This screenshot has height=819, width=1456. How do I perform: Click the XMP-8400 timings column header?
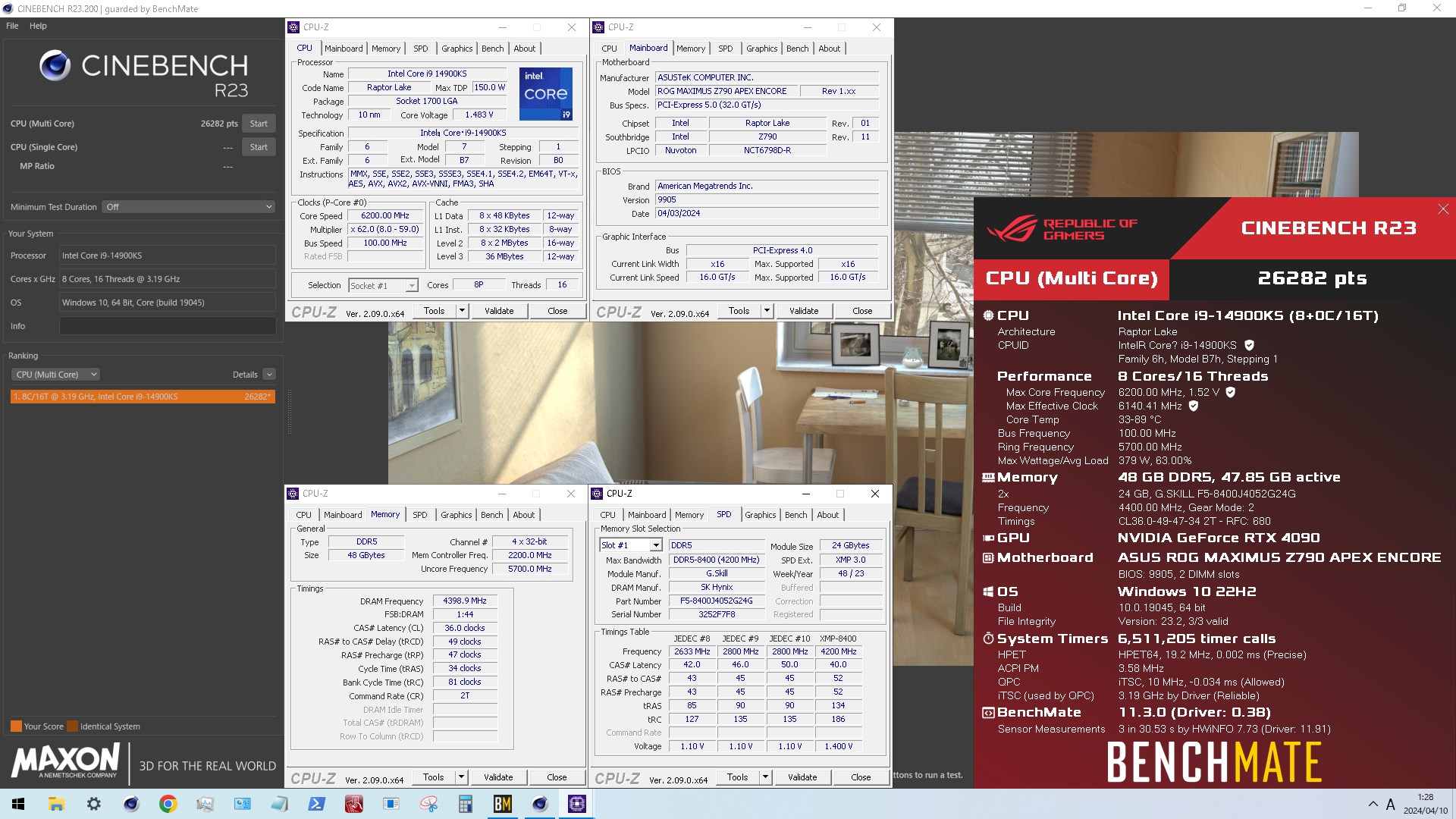pyautogui.click(x=838, y=639)
